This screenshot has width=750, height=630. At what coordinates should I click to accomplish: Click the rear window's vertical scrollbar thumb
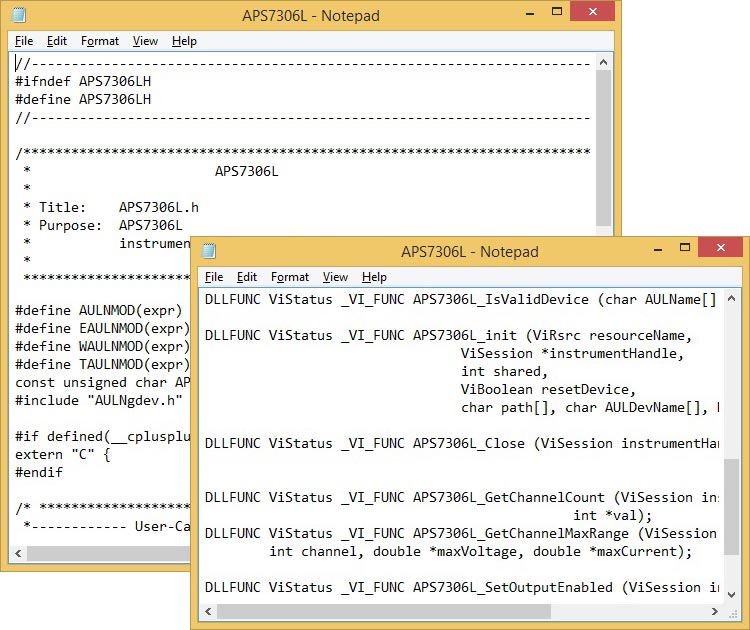603,150
